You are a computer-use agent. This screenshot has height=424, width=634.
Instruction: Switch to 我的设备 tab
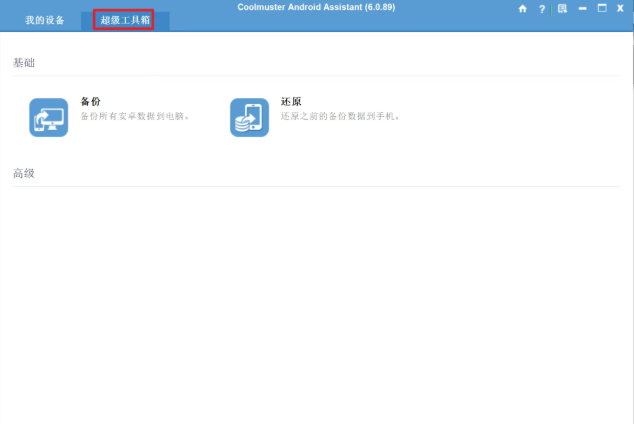coord(44,20)
